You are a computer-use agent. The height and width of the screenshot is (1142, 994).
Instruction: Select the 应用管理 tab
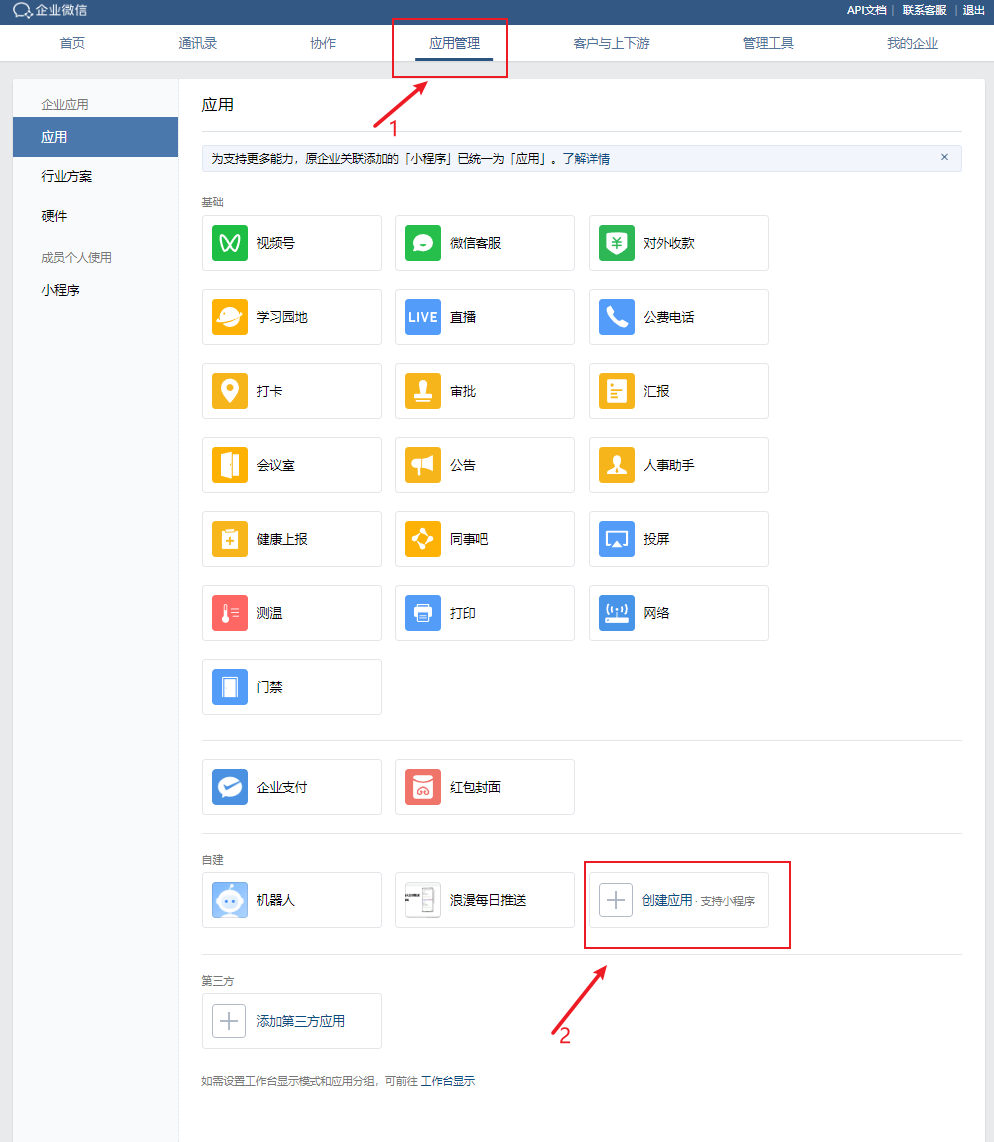point(454,43)
